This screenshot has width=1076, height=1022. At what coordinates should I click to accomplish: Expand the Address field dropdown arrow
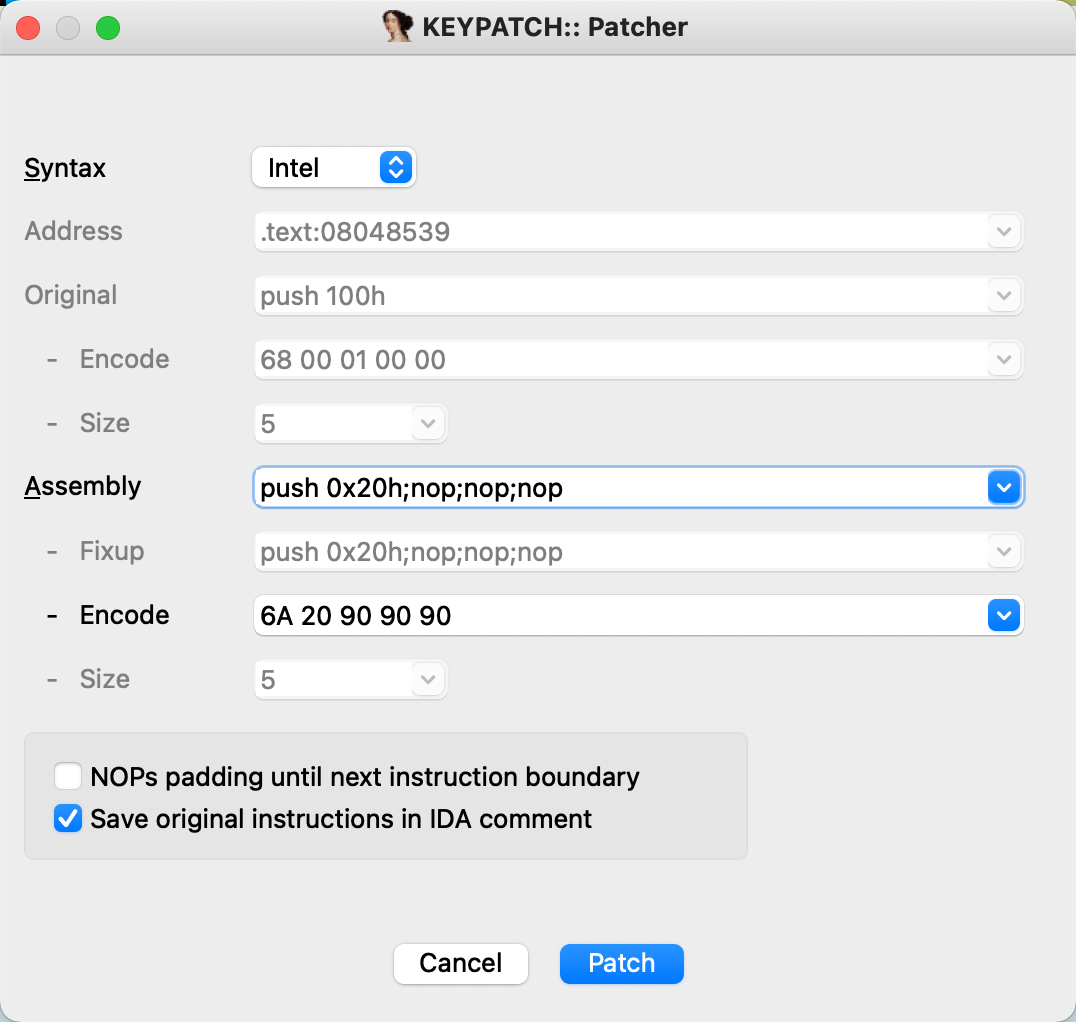(x=1004, y=231)
